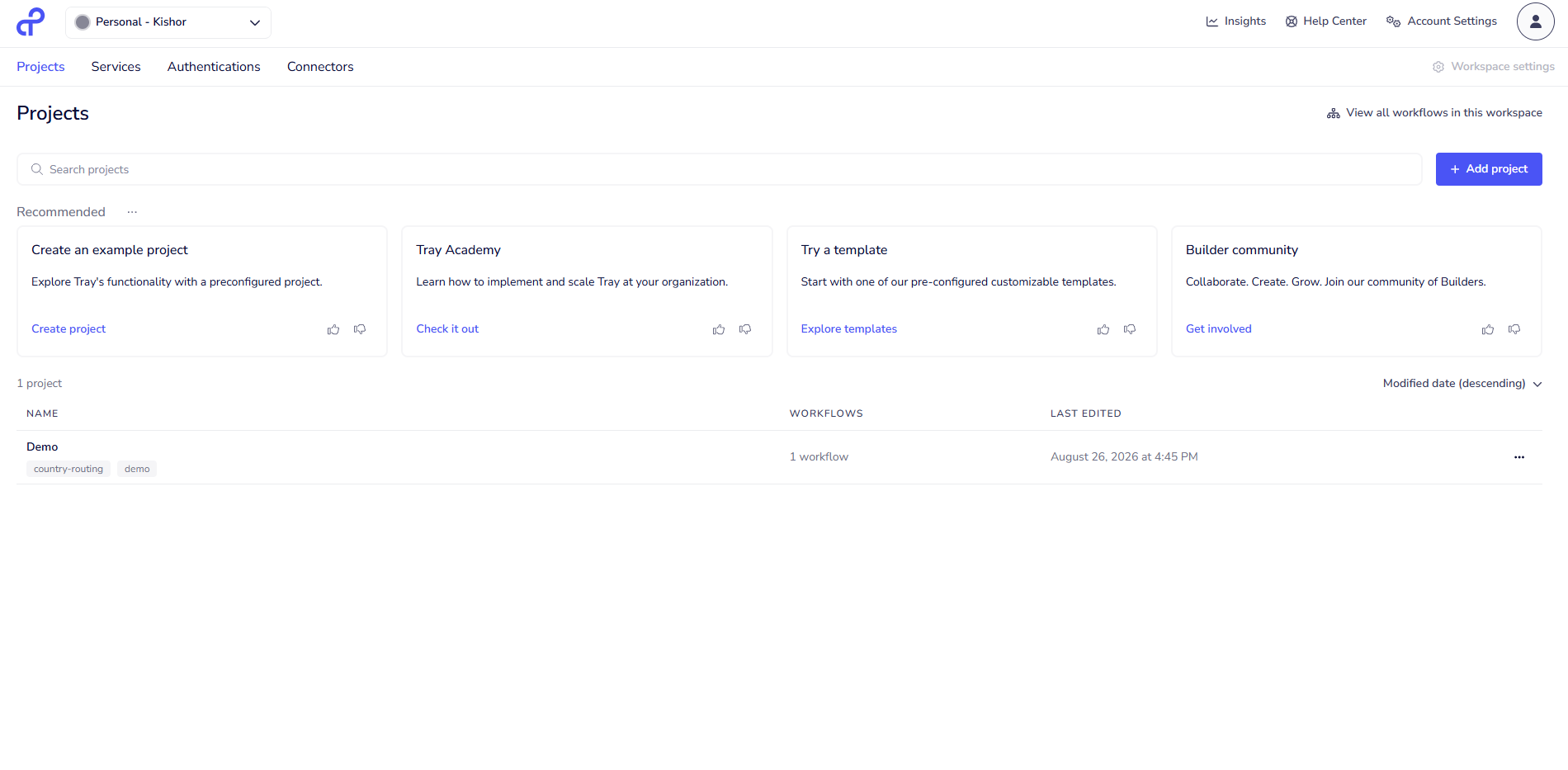Click the Check it out link
The width and height of the screenshot is (1568, 770).
447,329
